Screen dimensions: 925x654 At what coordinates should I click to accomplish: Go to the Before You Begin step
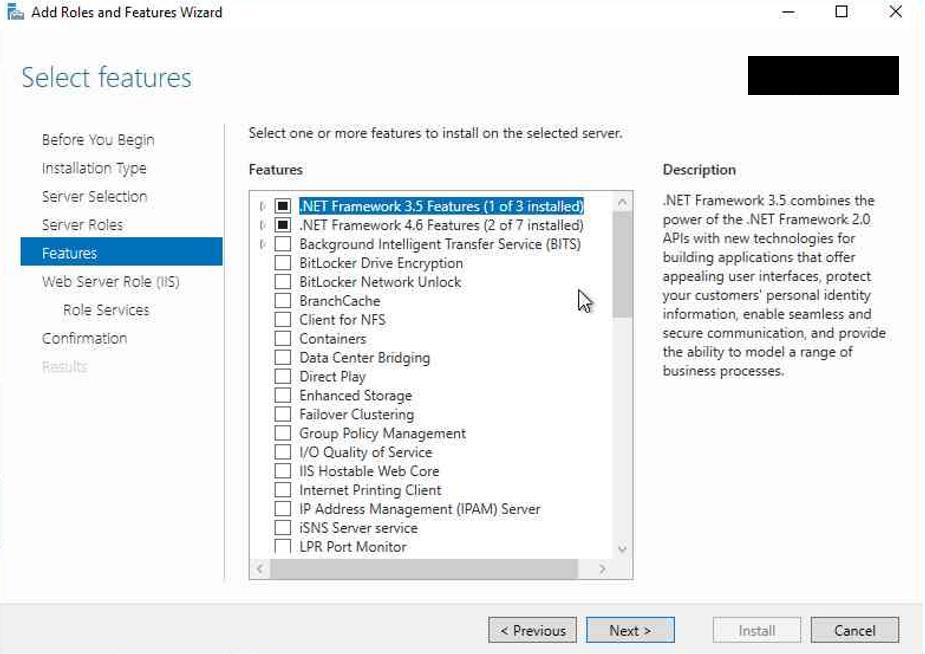click(98, 140)
